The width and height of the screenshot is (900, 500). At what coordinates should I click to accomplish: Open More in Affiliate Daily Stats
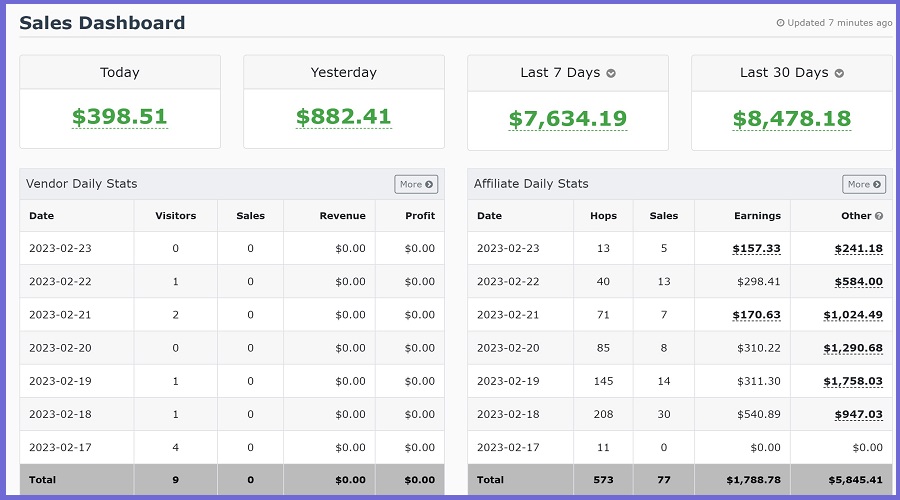(x=864, y=184)
